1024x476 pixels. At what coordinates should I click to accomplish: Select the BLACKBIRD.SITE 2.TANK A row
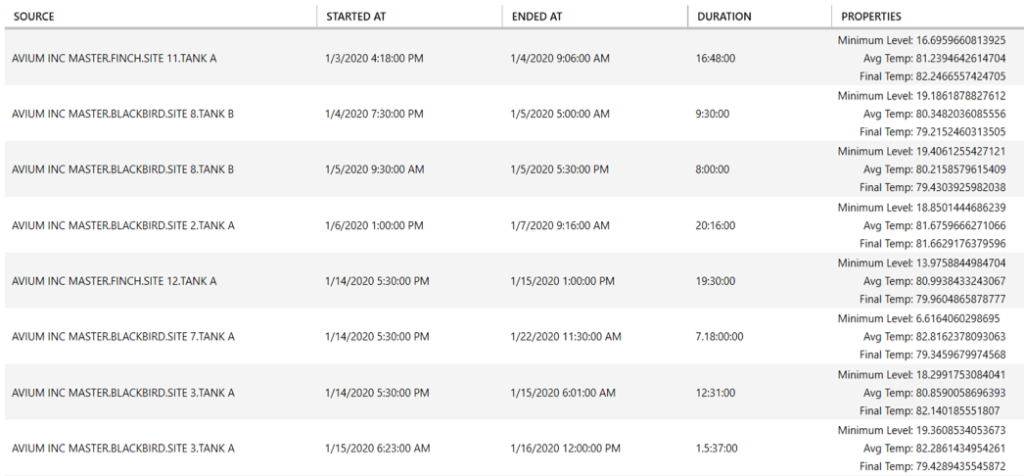tap(512, 225)
